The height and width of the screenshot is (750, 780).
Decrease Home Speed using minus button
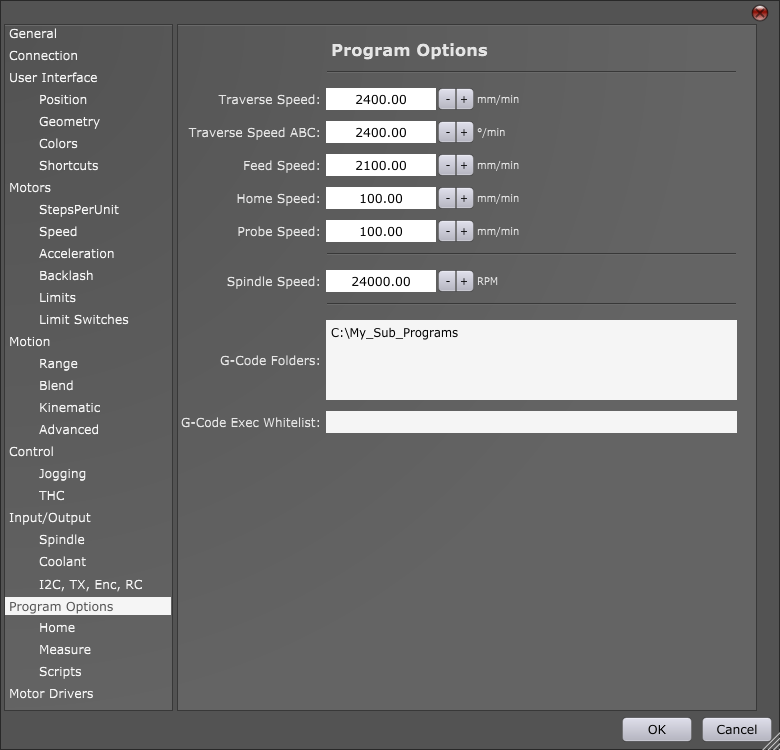click(x=448, y=198)
